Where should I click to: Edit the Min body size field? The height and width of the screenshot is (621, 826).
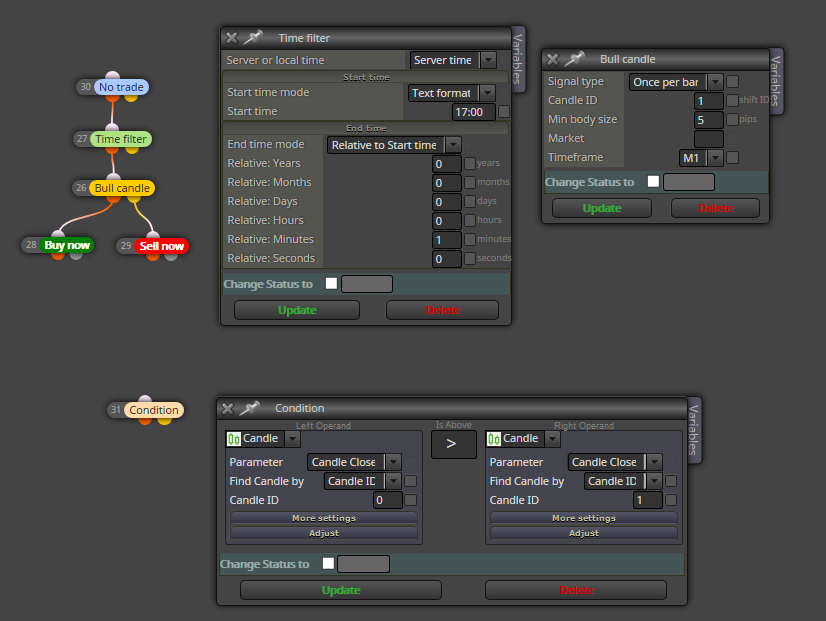click(709, 120)
